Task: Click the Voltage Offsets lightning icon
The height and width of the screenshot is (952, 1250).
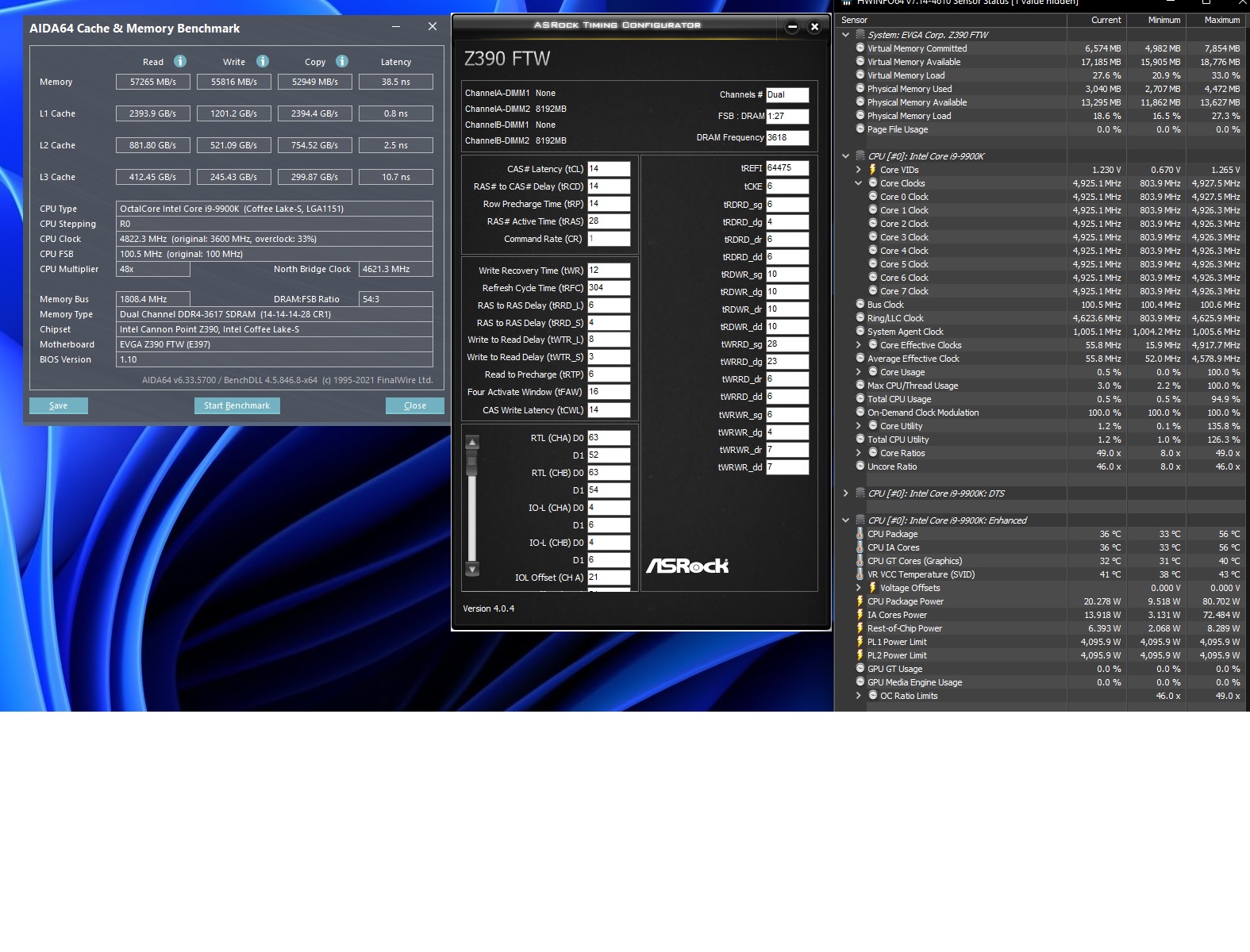Action: coord(873,588)
